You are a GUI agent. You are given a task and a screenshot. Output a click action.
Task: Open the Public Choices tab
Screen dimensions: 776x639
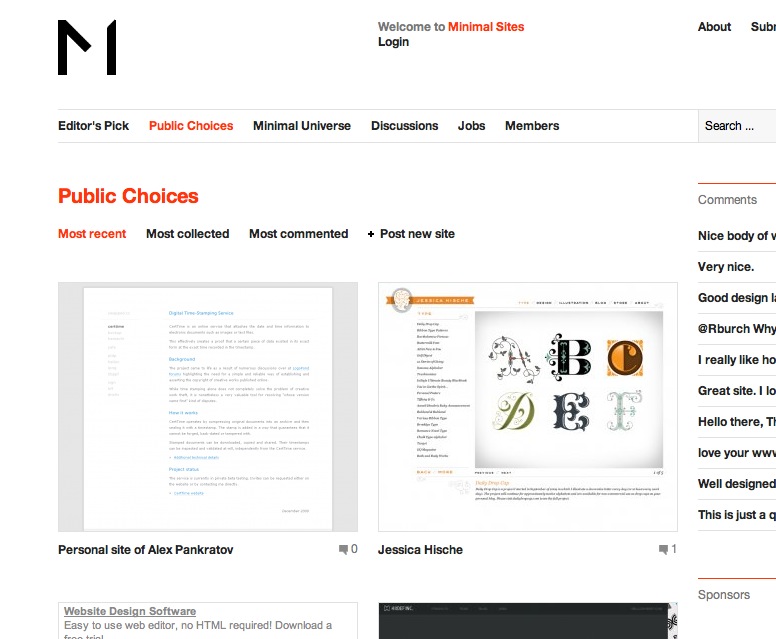point(191,126)
